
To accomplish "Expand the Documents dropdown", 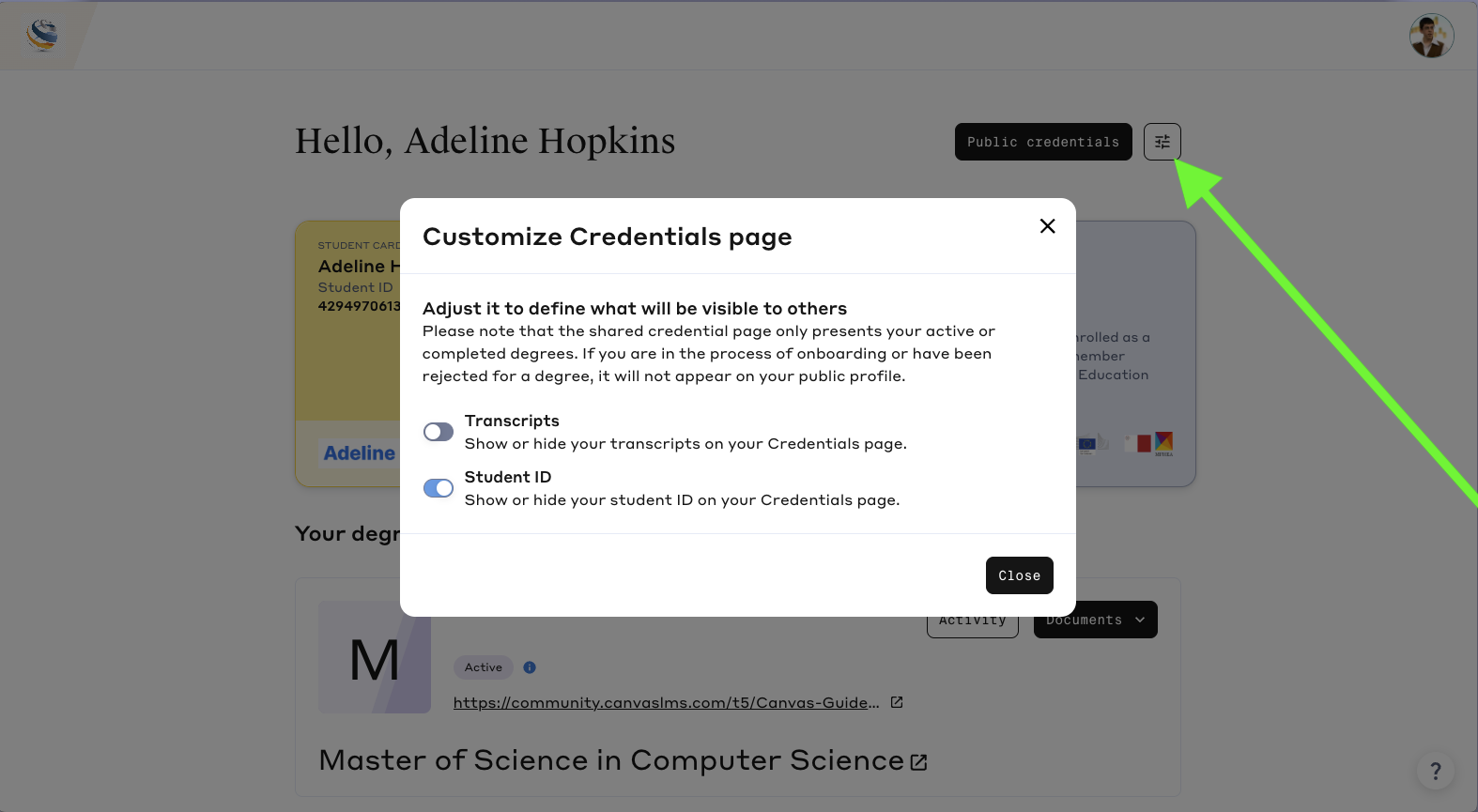I will pyautogui.click(x=1095, y=621).
